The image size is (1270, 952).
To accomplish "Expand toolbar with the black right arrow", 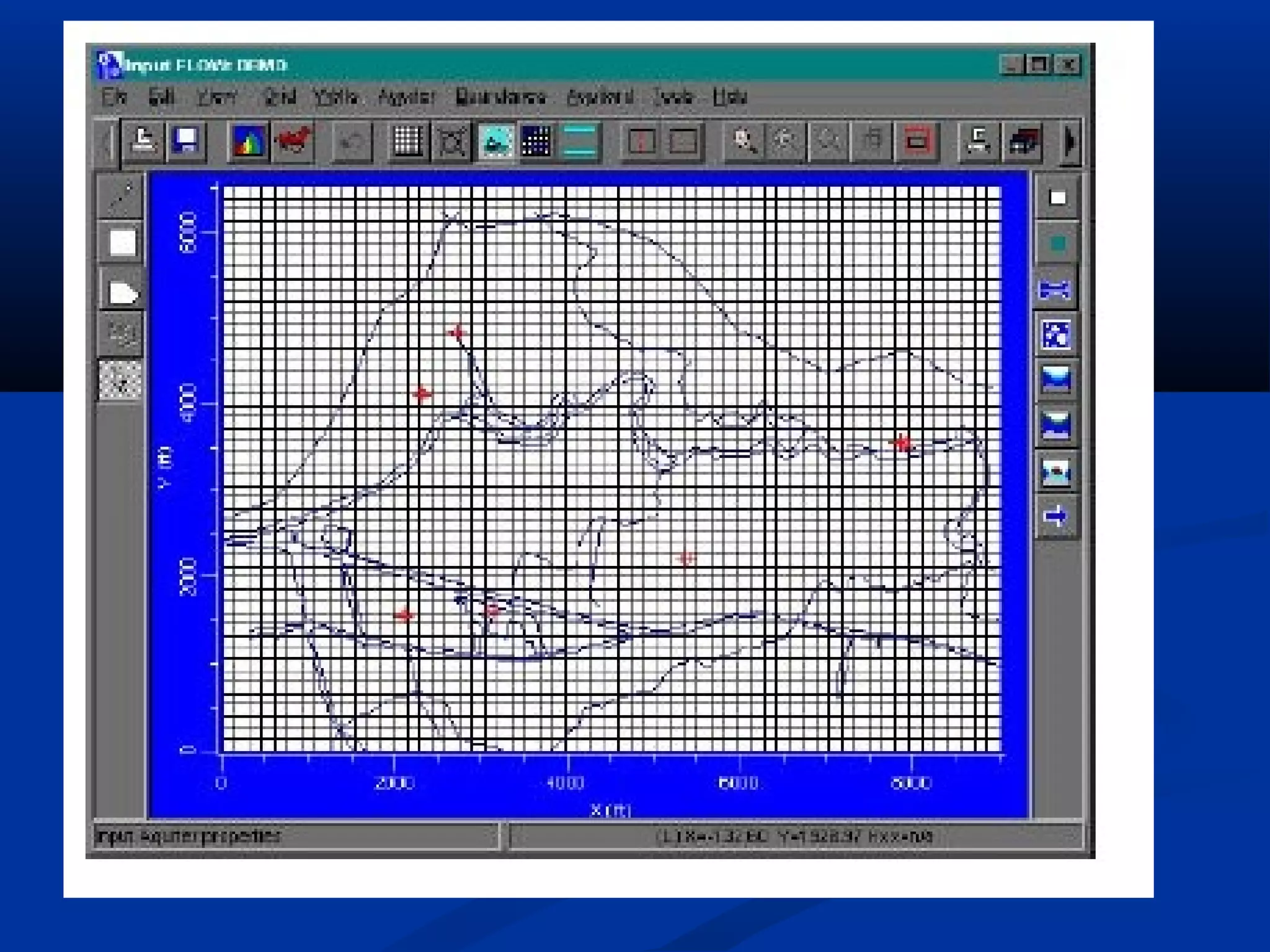I will (1070, 141).
